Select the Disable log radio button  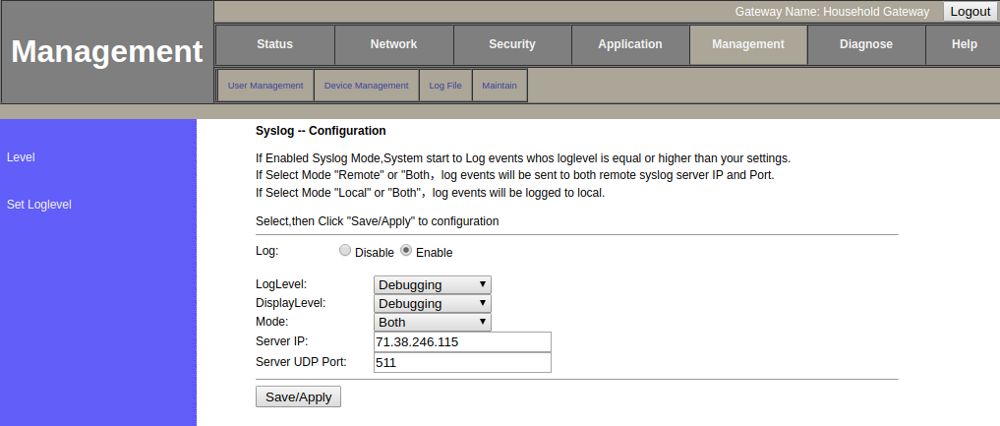click(345, 251)
